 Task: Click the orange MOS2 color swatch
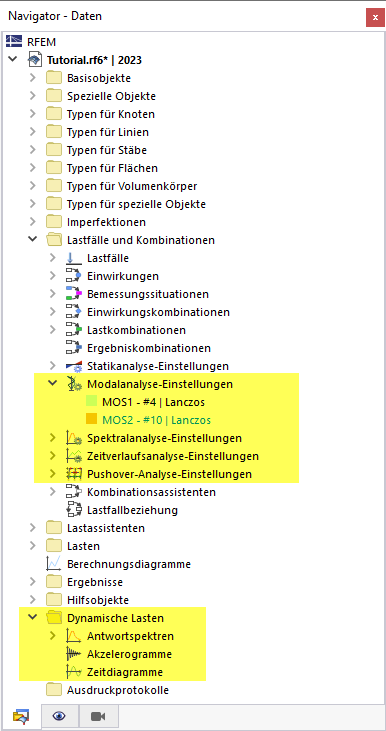pyautogui.click(x=91, y=420)
